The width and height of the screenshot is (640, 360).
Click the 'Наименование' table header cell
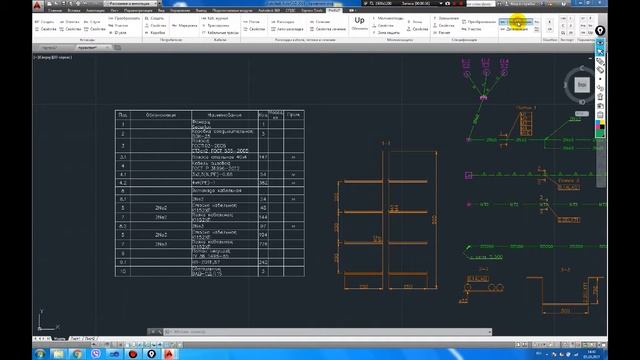(x=224, y=115)
